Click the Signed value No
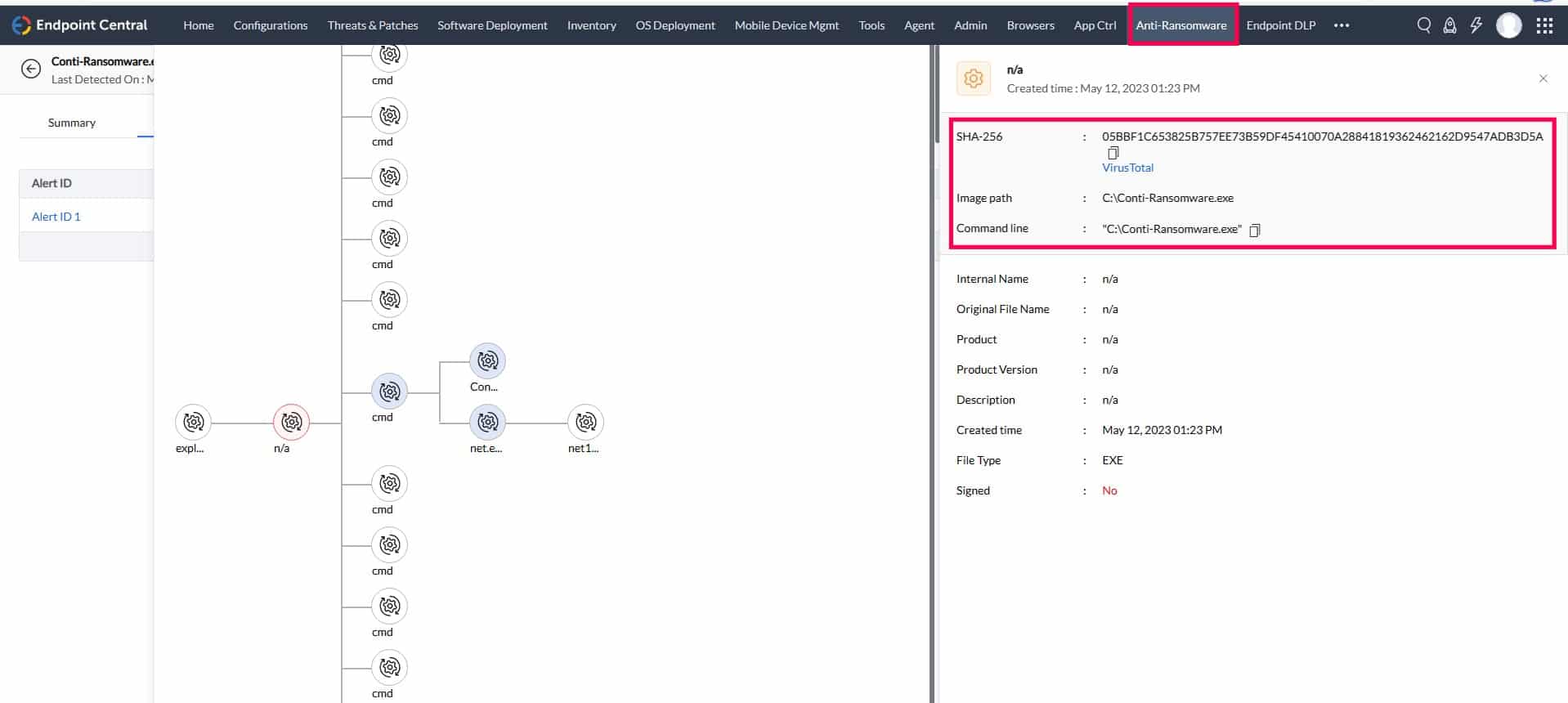Screen dimensions: 1568x703 point(1109,490)
